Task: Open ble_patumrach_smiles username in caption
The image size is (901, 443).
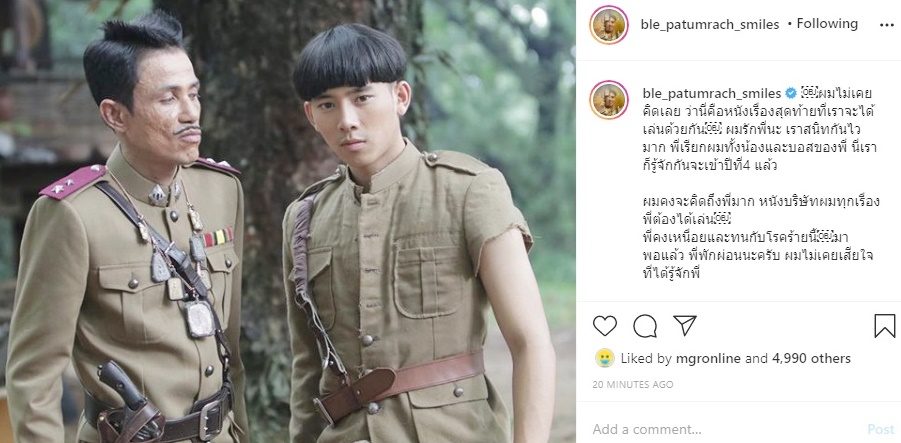Action: [711, 93]
